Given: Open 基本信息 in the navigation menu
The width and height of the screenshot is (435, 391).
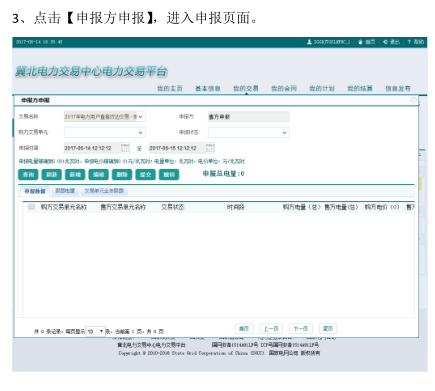Looking at the screenshot, I should [x=208, y=88].
